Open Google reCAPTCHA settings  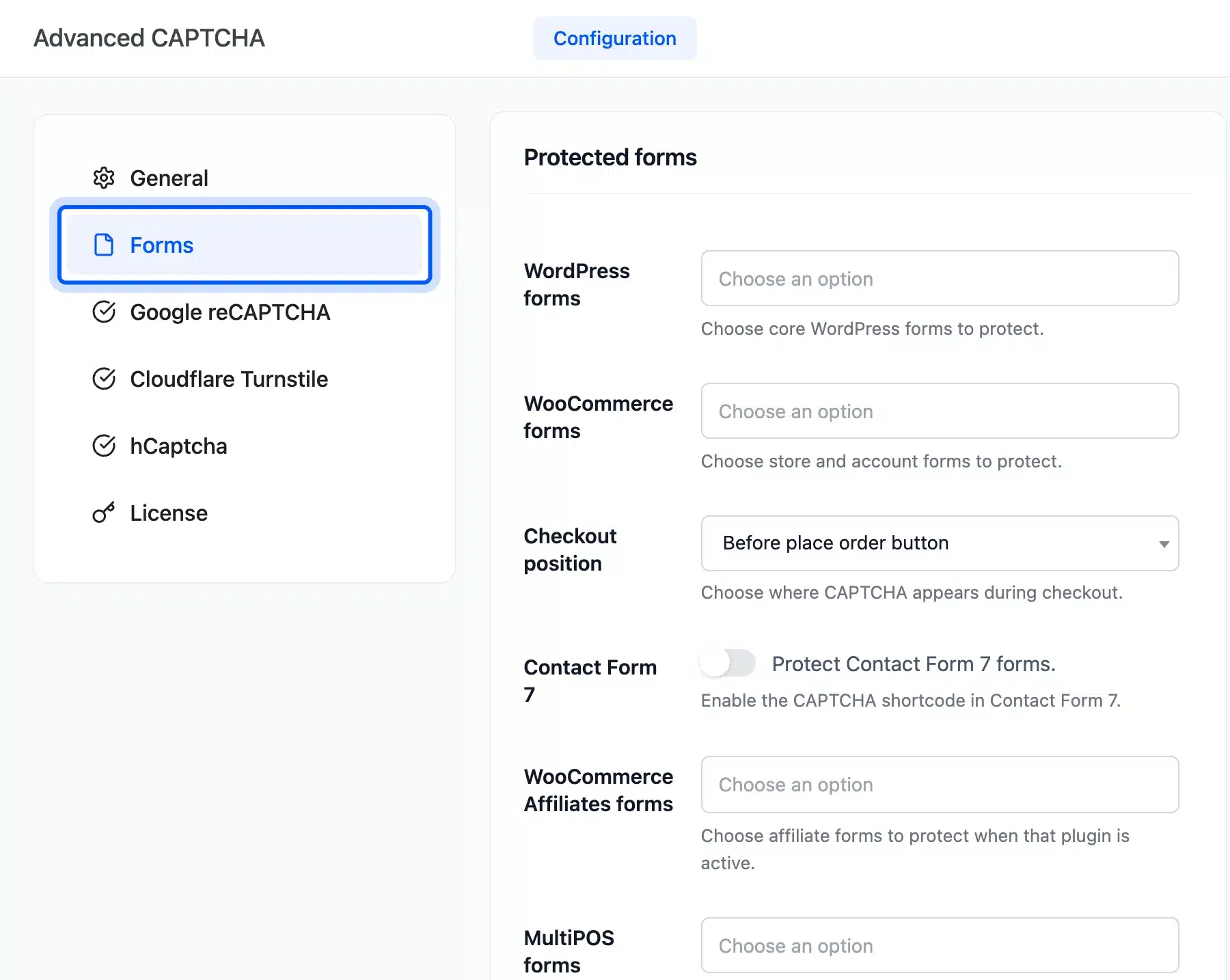point(245,312)
